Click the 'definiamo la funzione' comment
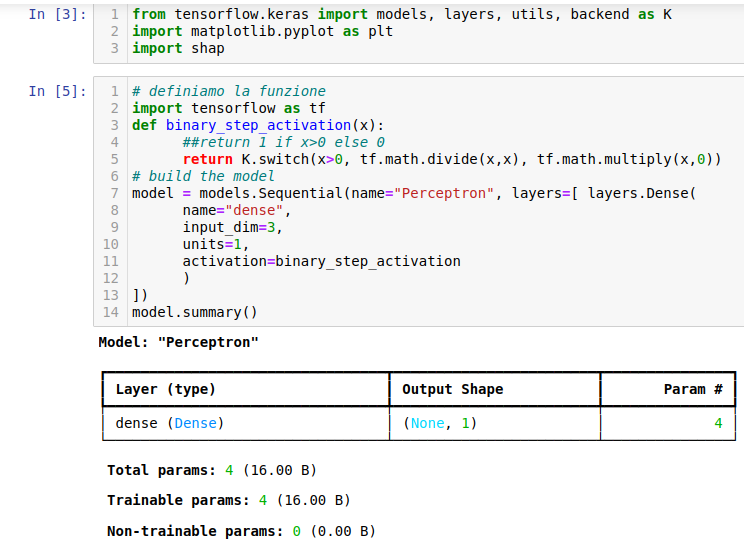744x541 pixels. (229, 91)
